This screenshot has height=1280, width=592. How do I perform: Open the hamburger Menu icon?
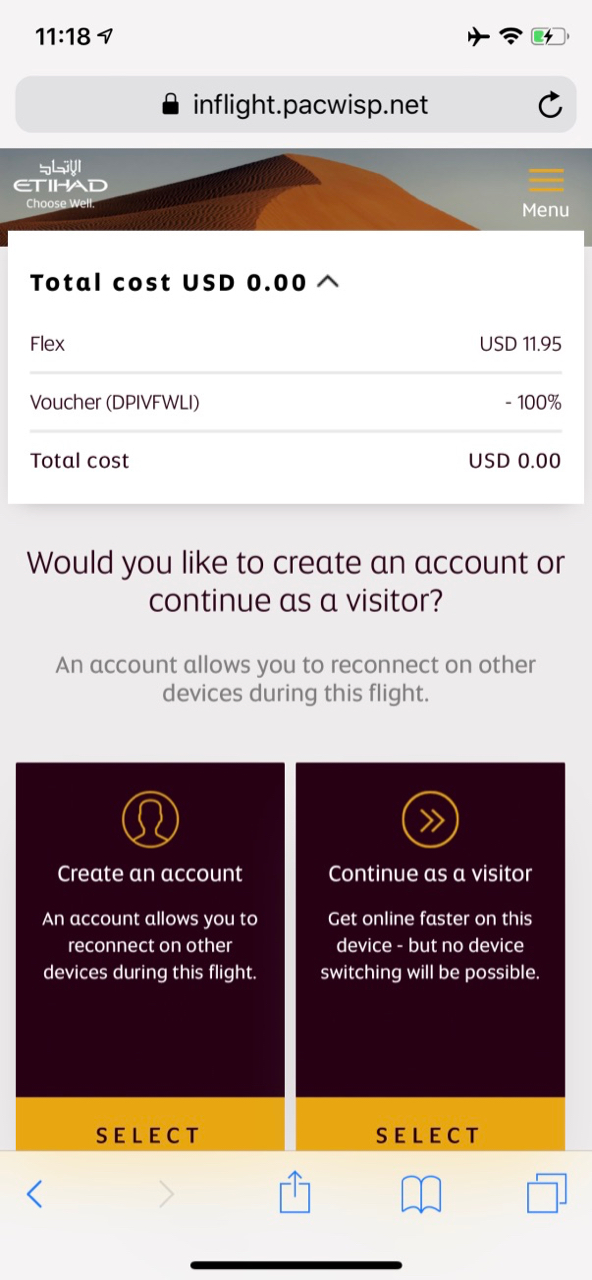pyautogui.click(x=546, y=180)
